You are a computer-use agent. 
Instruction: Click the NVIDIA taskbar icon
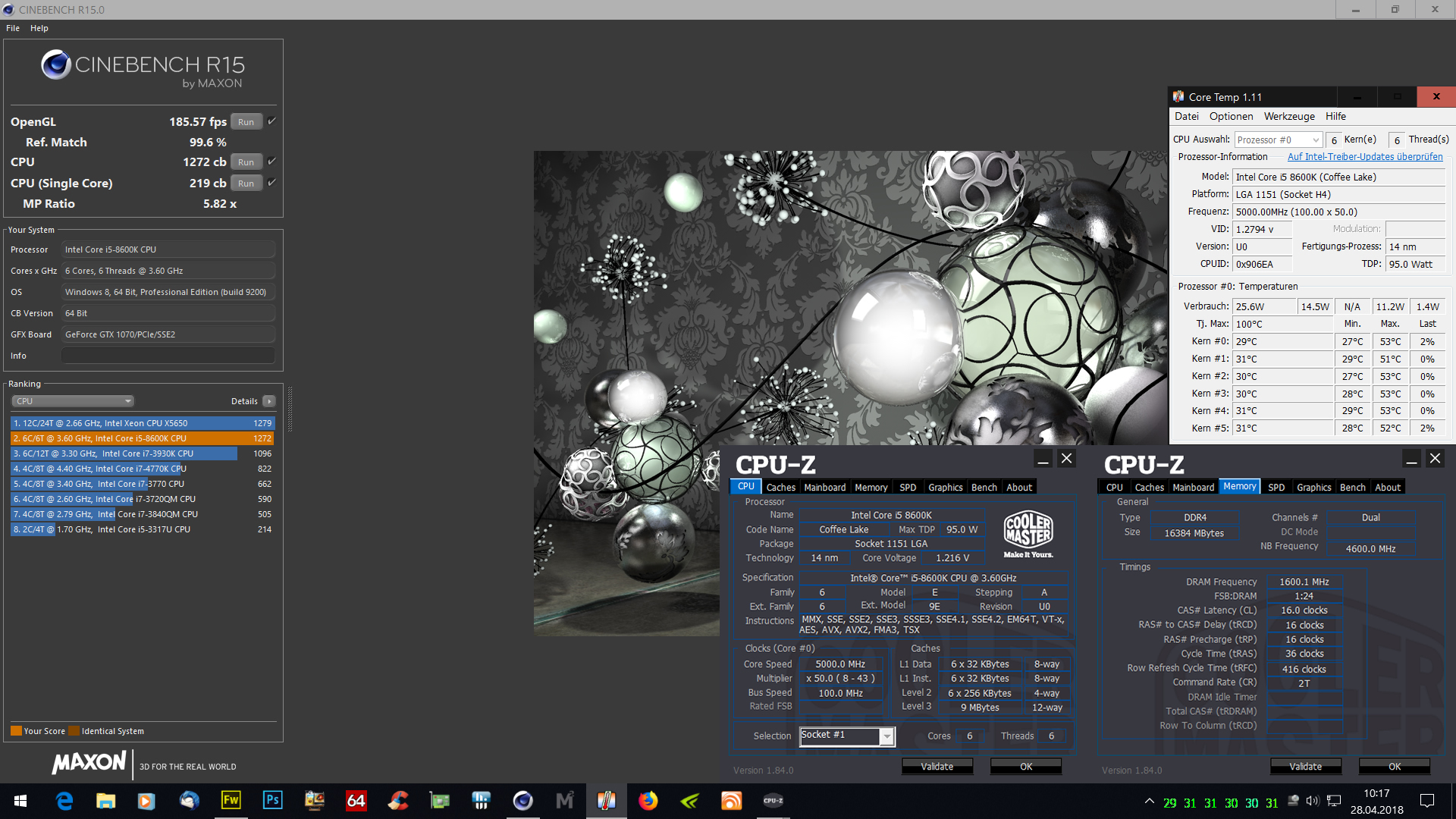689,800
